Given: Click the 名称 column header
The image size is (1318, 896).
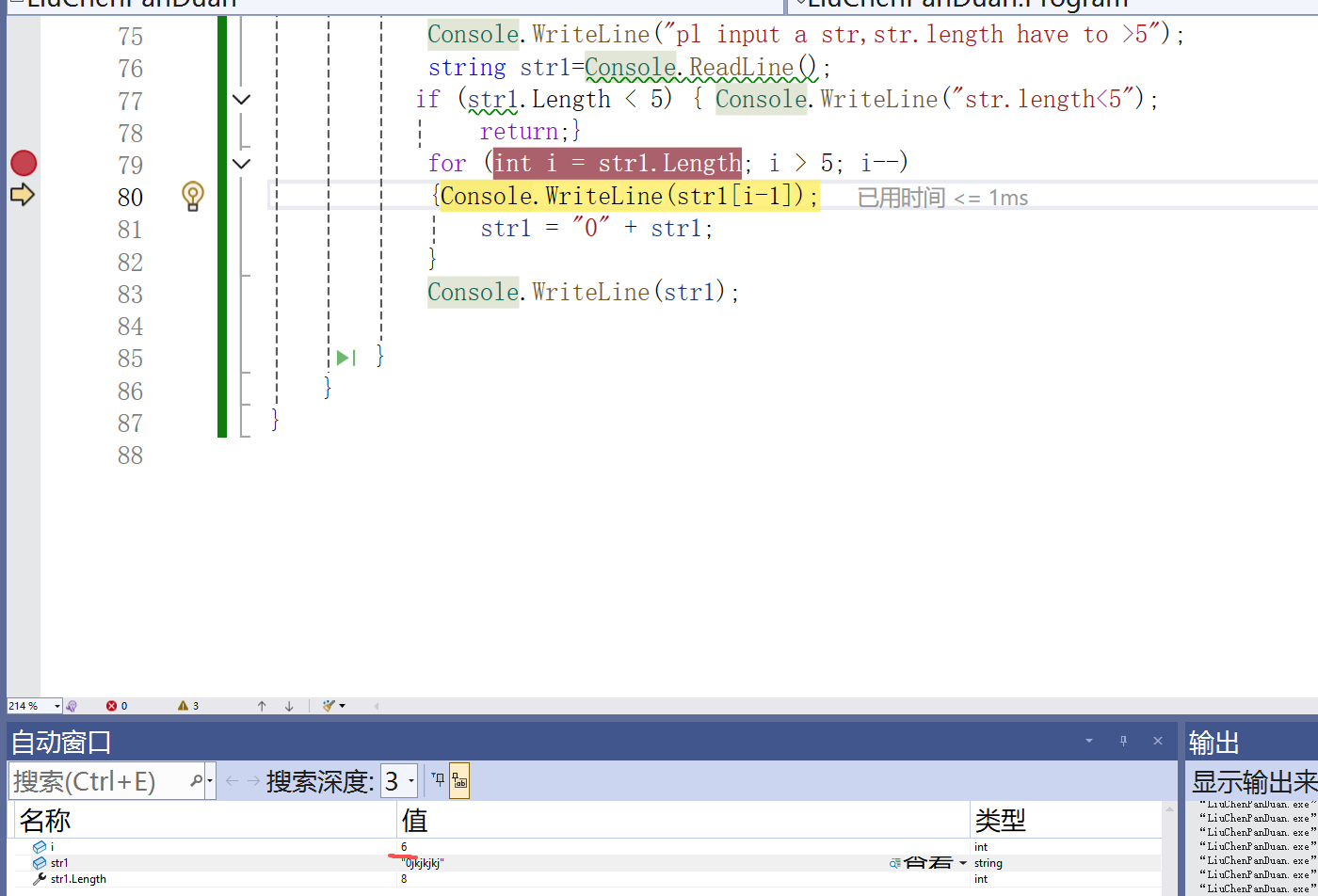Looking at the screenshot, I should tap(205, 821).
